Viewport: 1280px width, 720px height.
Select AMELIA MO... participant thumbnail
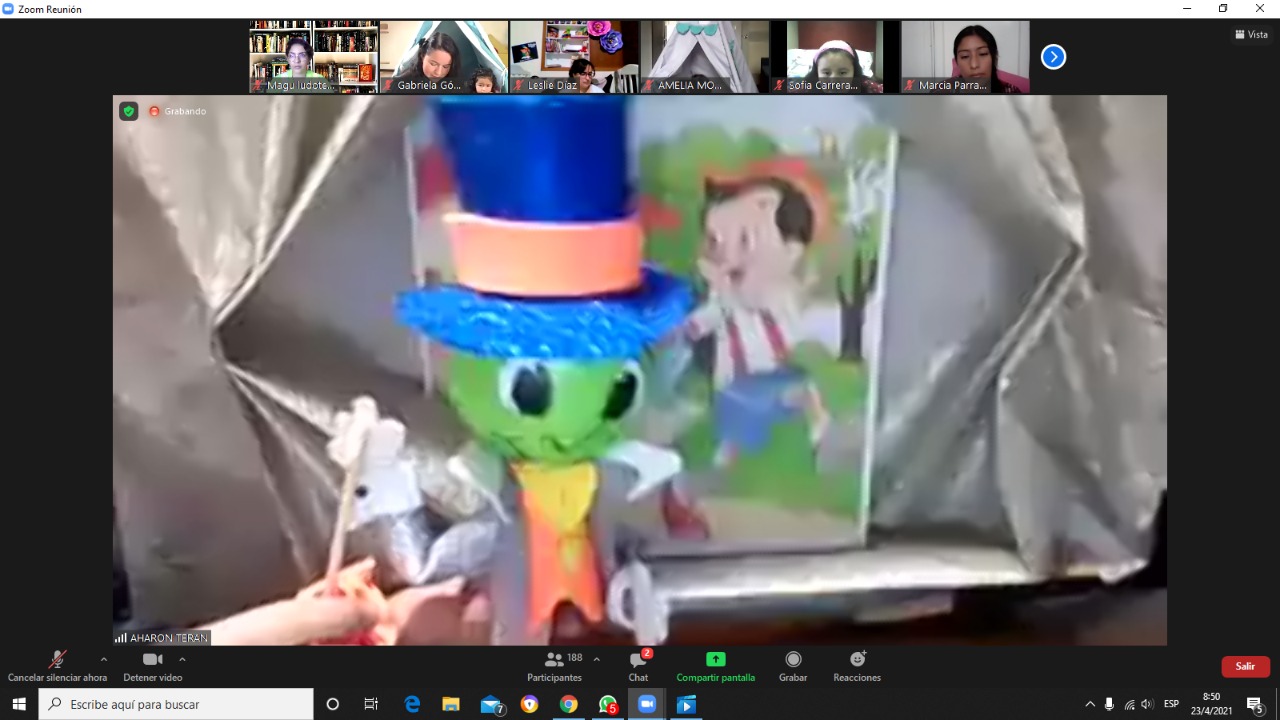[704, 57]
